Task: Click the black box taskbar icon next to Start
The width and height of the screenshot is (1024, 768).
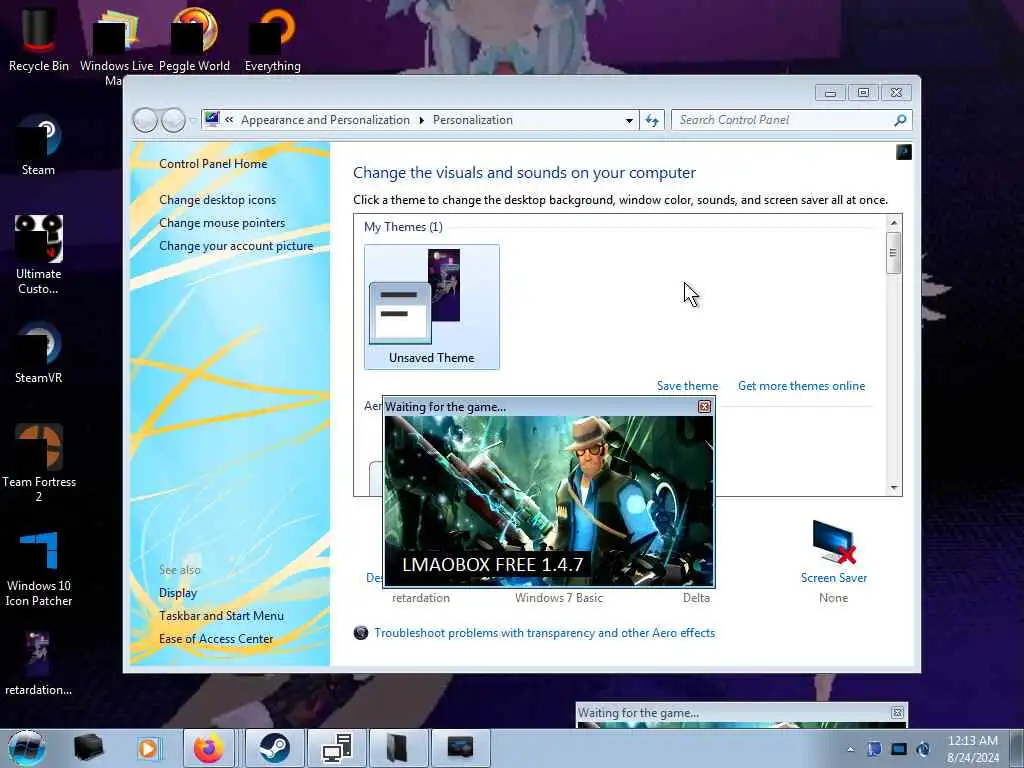Action: click(x=88, y=748)
